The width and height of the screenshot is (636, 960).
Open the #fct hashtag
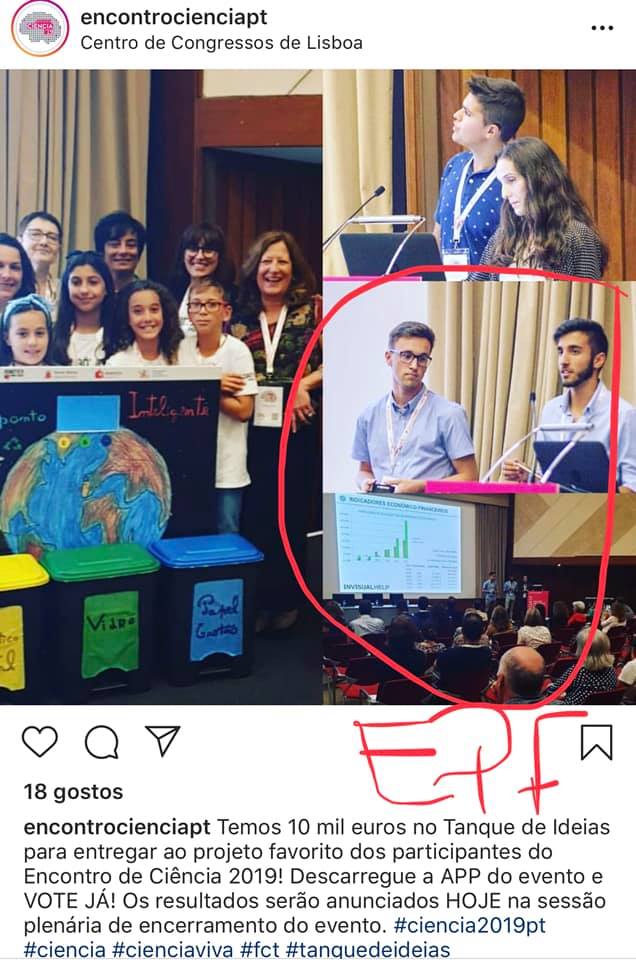click(260, 949)
